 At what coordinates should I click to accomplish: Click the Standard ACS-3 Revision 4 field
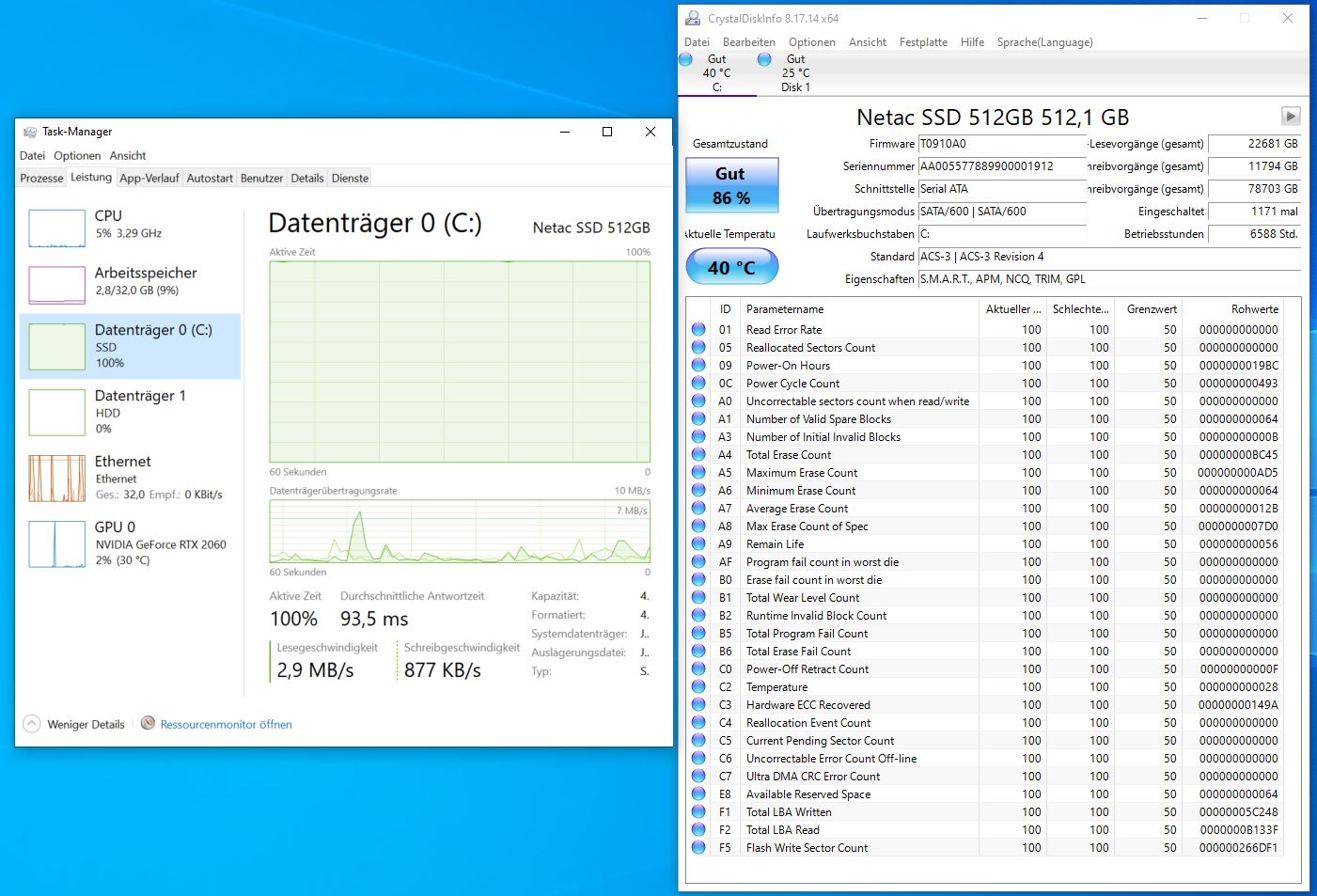[x=1109, y=257]
